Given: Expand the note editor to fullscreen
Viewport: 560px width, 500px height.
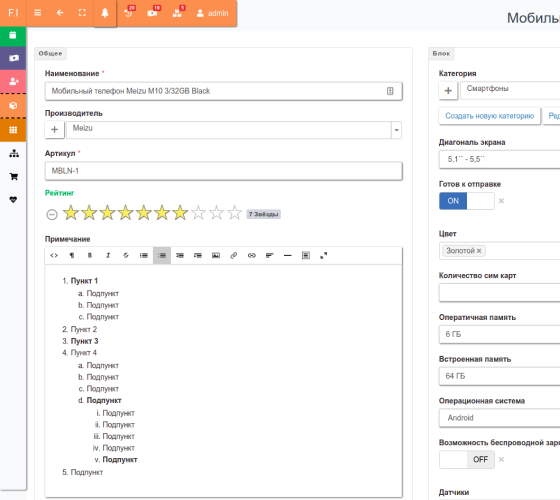Looking at the screenshot, I should click(324, 255).
